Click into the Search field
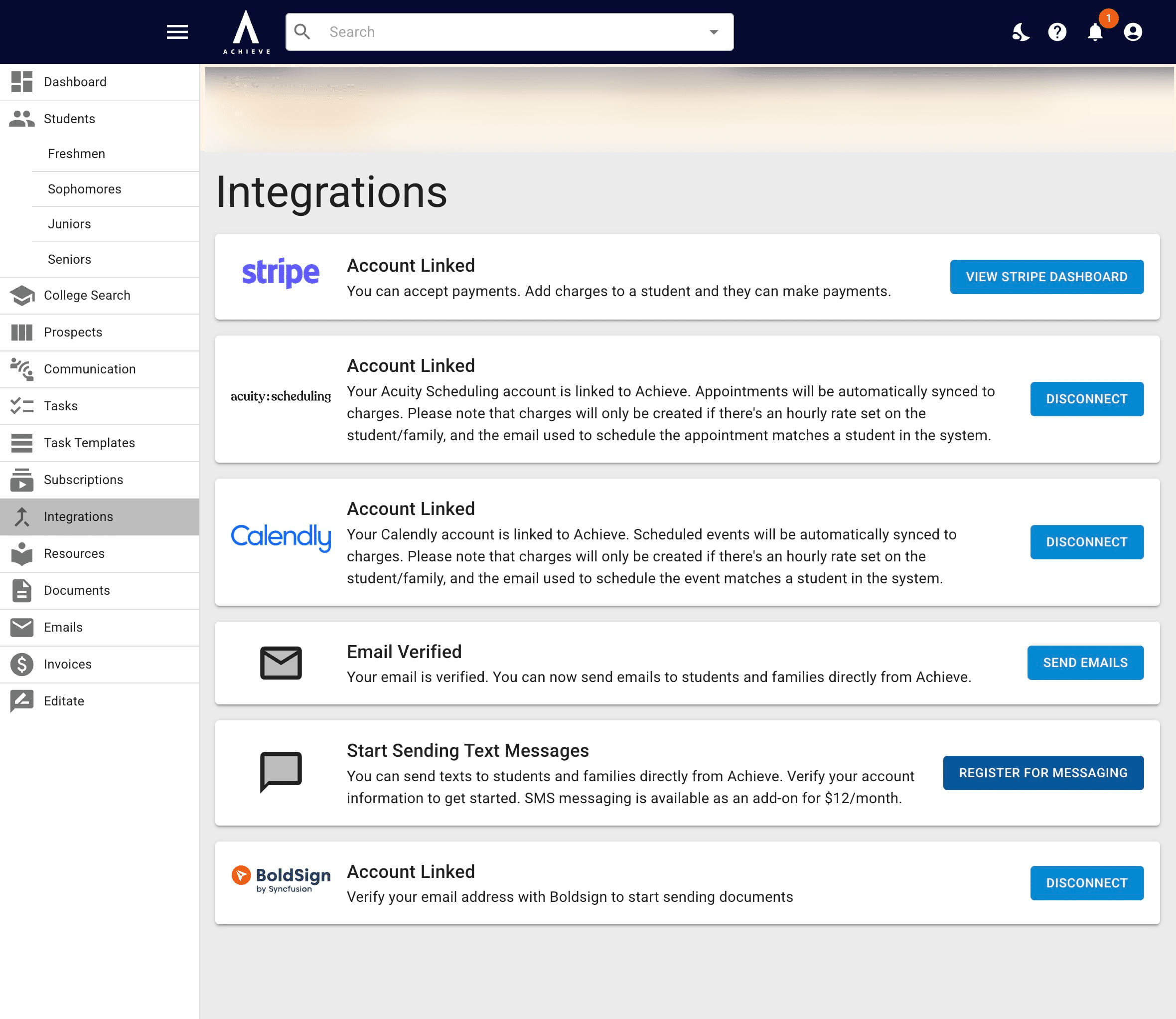Image resolution: width=1176 pixels, height=1019 pixels. pyautogui.click(x=509, y=32)
